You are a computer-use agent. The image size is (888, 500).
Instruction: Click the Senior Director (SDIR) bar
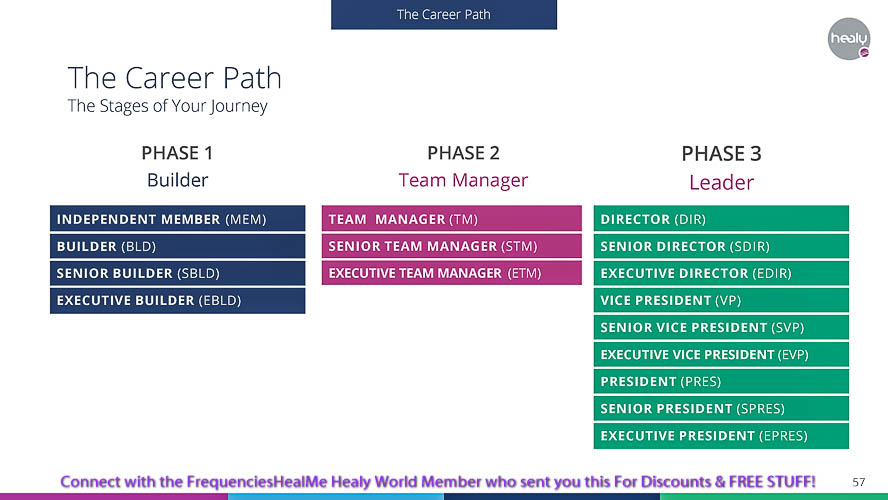(x=721, y=246)
